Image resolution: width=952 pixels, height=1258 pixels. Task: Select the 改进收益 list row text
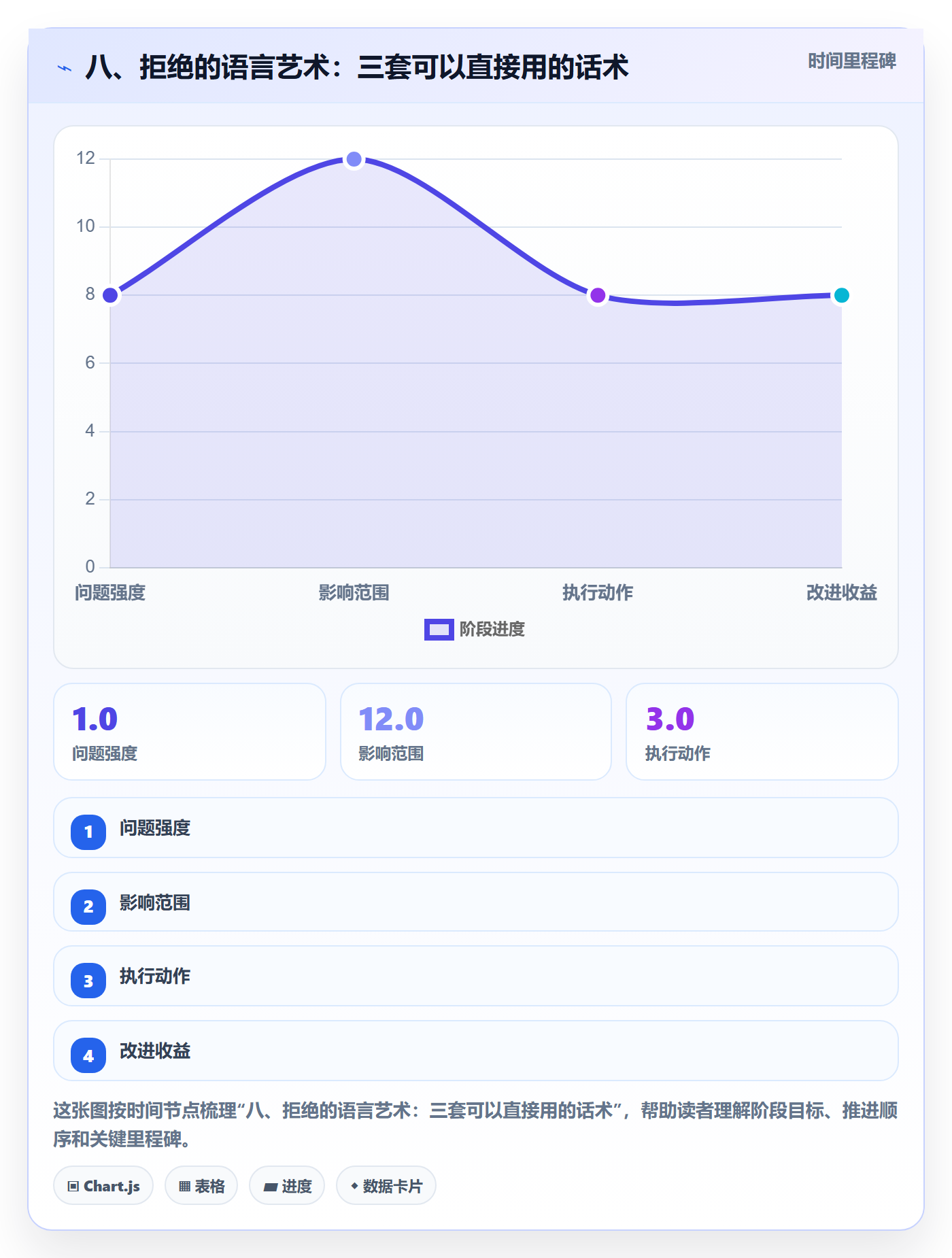155,1051
